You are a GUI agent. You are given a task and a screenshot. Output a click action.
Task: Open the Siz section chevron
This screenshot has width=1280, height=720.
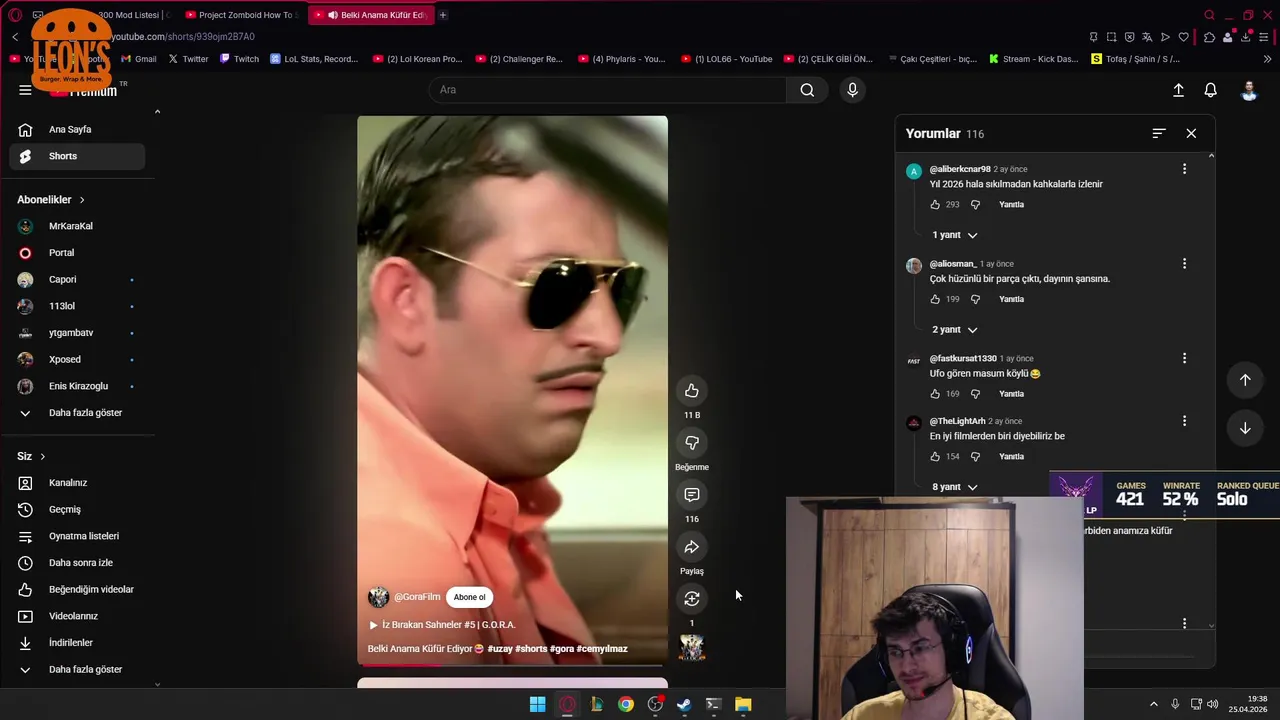(x=42, y=457)
